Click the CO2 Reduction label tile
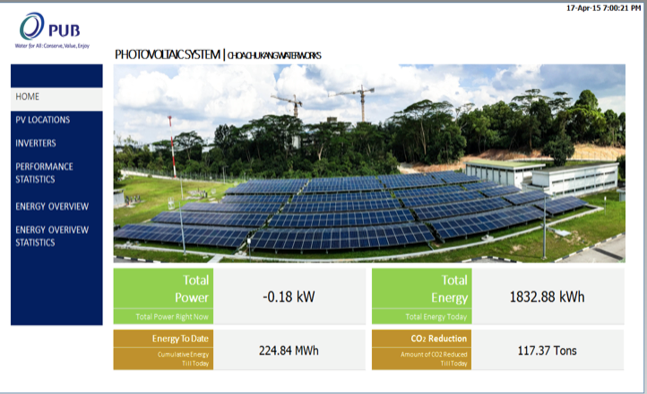The image size is (647, 394). click(422, 349)
